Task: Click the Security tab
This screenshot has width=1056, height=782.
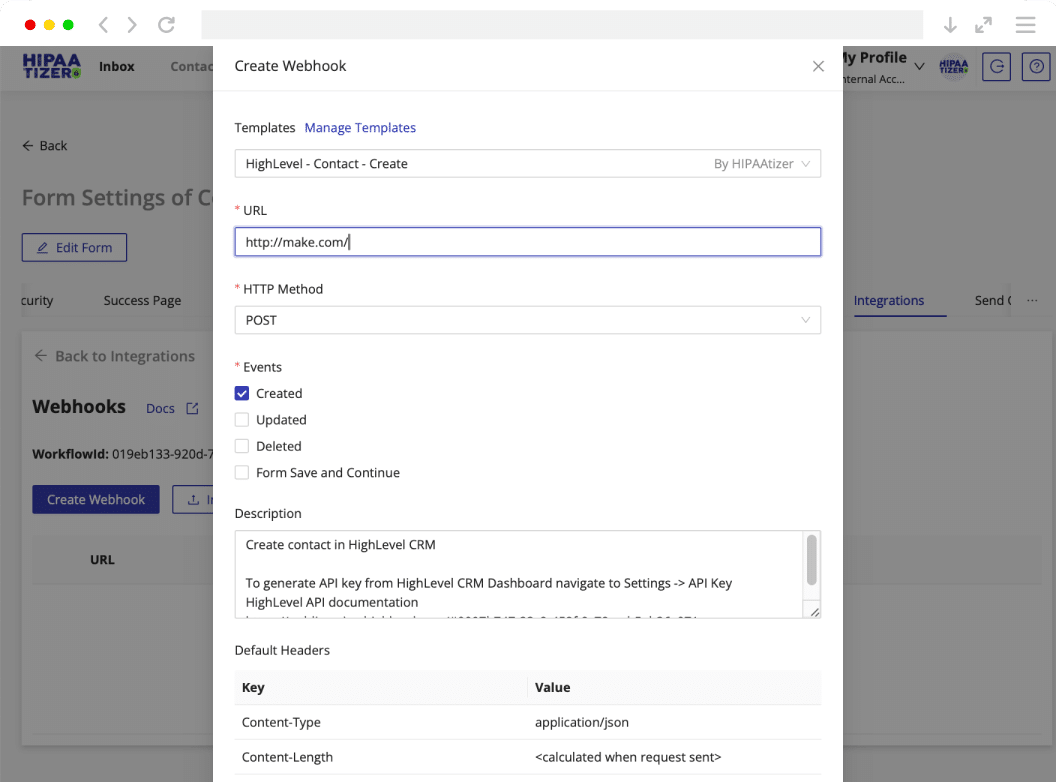Action: (x=37, y=300)
